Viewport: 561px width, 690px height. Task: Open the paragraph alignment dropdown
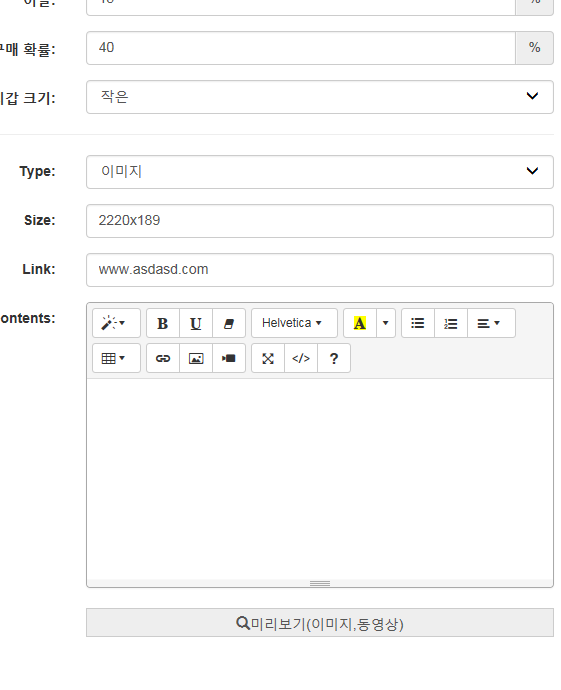click(491, 323)
